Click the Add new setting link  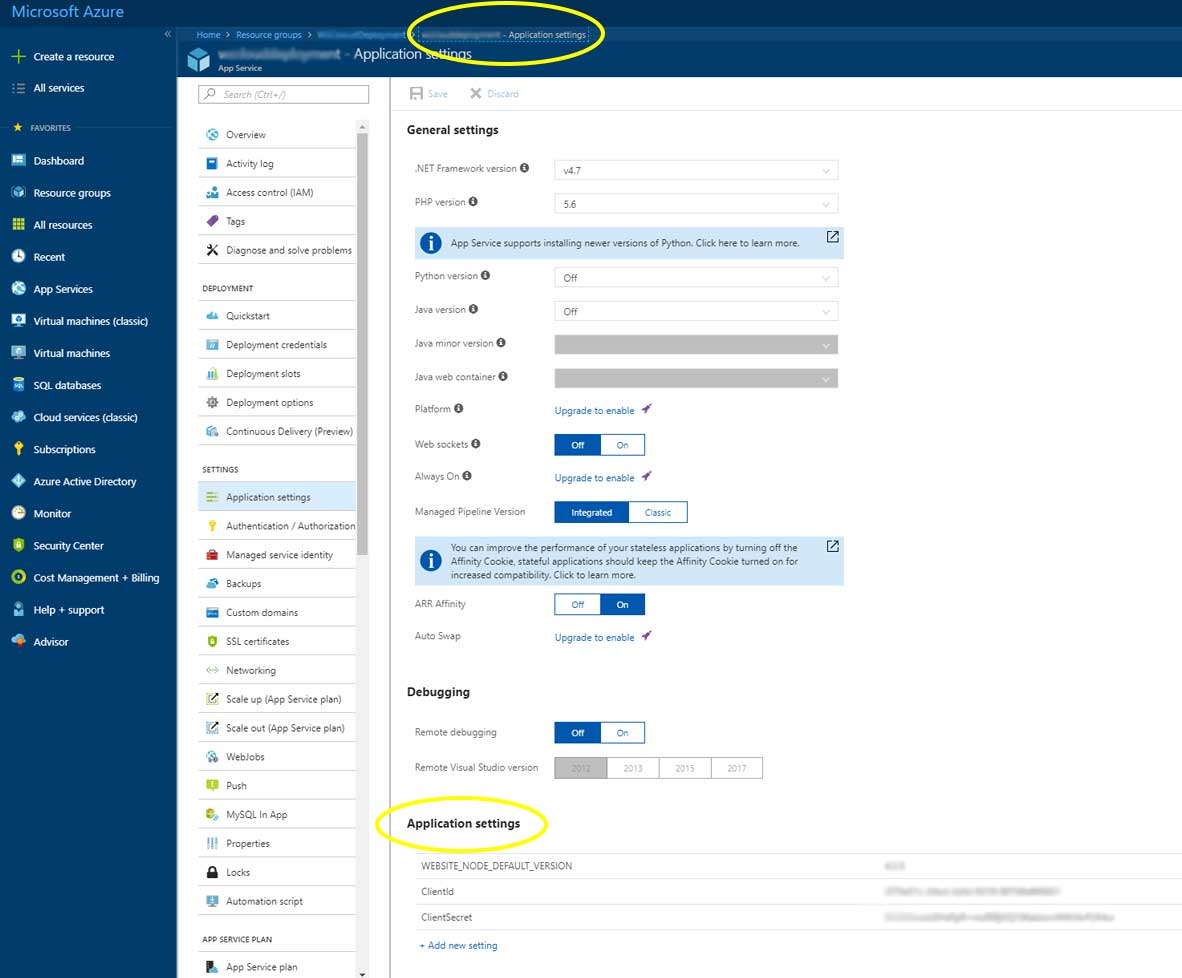458,946
